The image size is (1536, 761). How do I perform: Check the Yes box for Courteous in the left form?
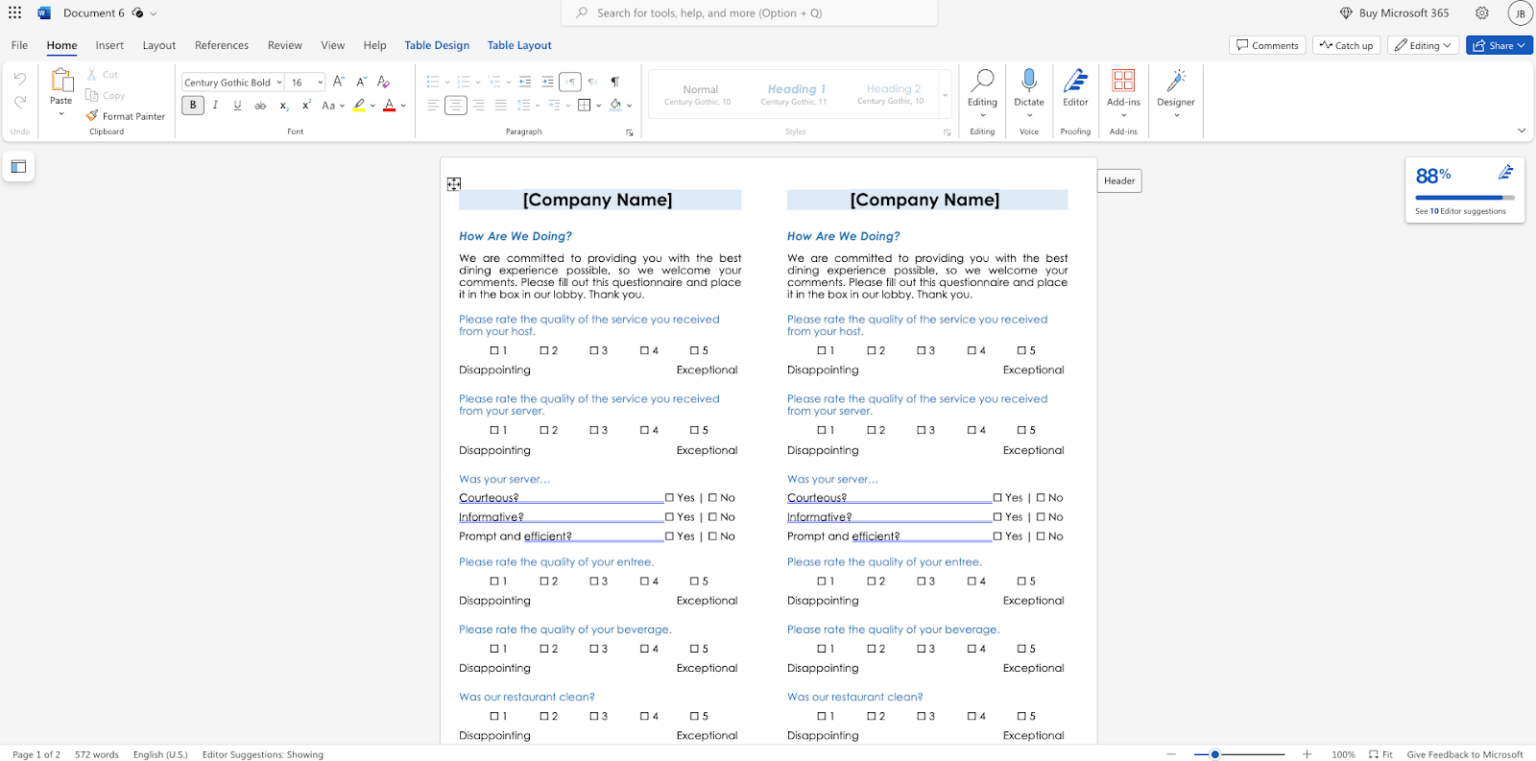pos(670,498)
